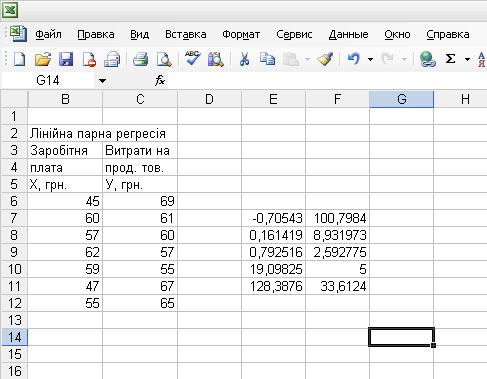Open the Окно menu
The image size is (487, 379).
click(x=397, y=34)
